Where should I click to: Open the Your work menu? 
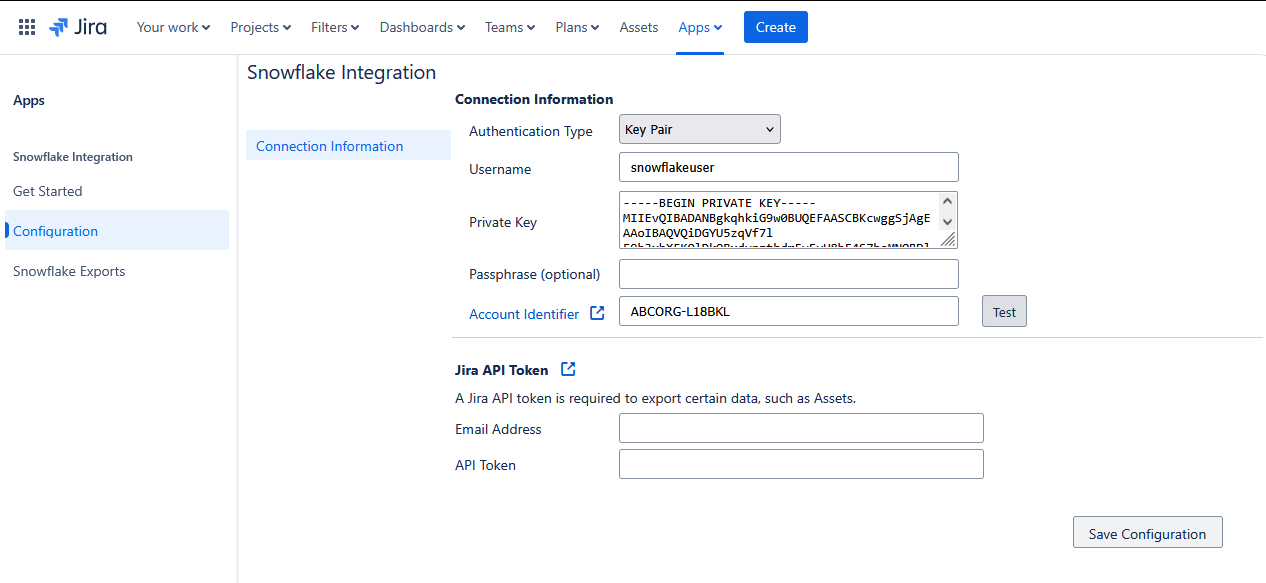pyautogui.click(x=173, y=27)
